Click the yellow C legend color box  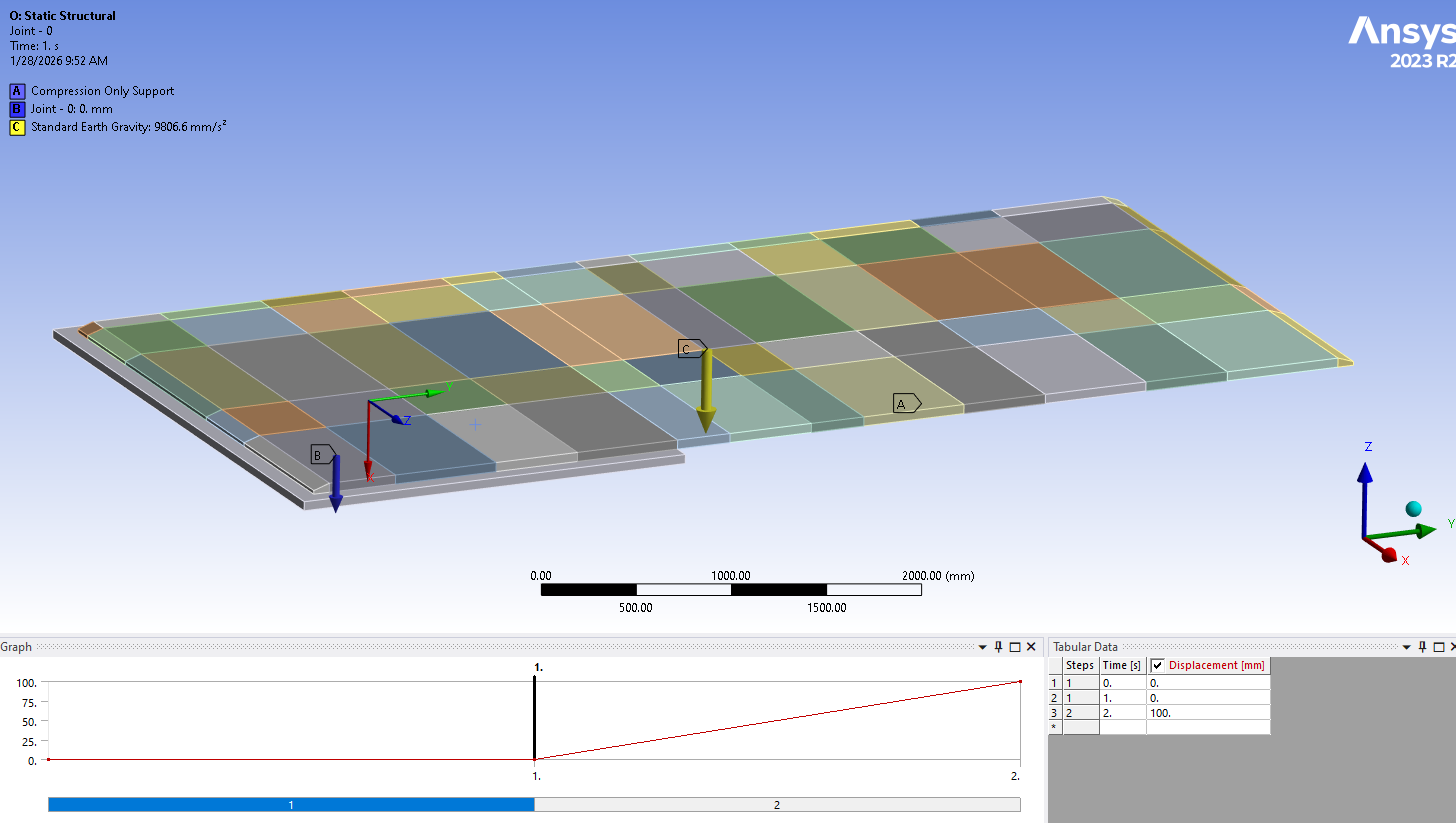pos(17,127)
